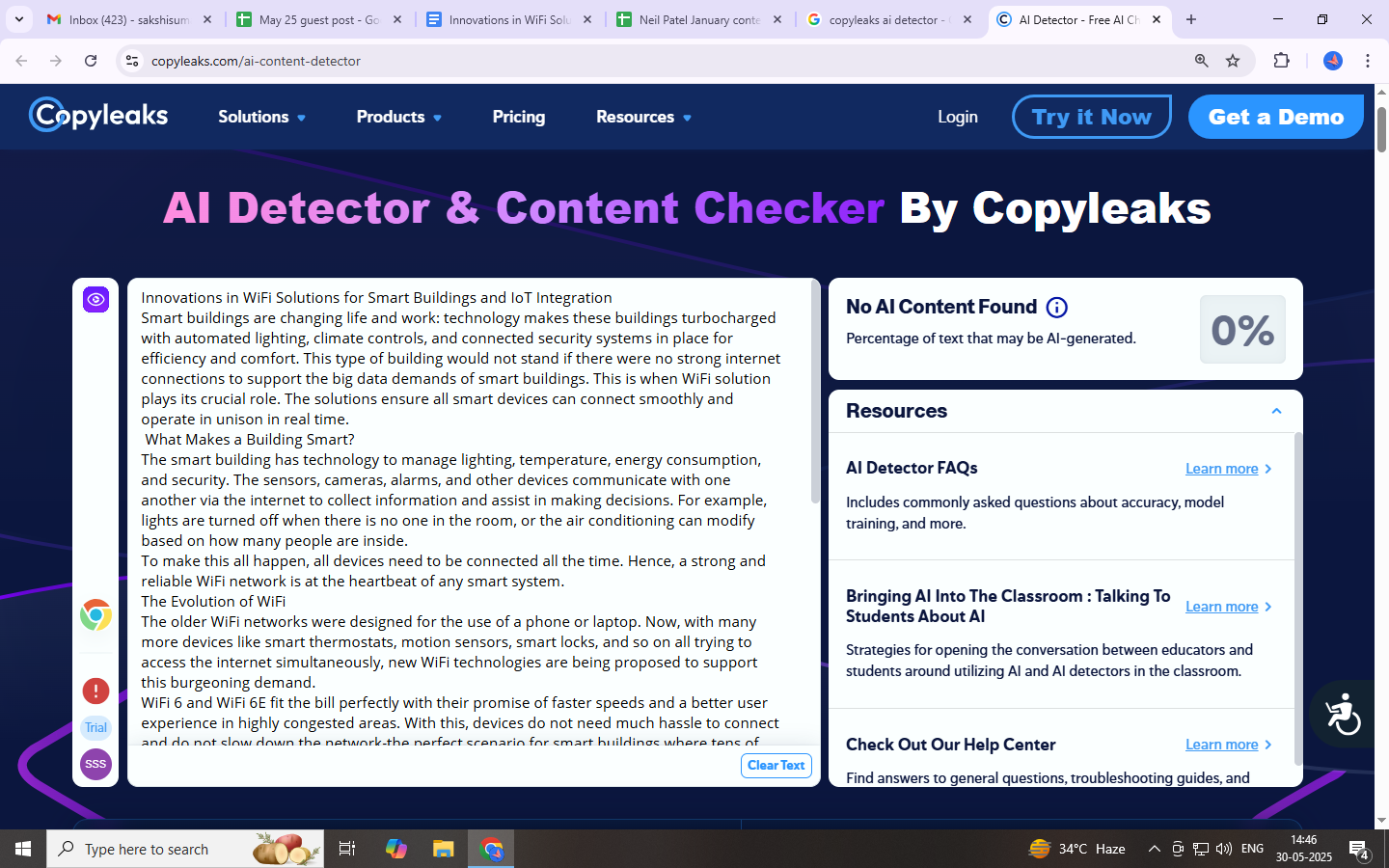Viewport: 1389px width, 868px height.
Task: Expand the Resources navigation dropdown
Action: (x=643, y=117)
